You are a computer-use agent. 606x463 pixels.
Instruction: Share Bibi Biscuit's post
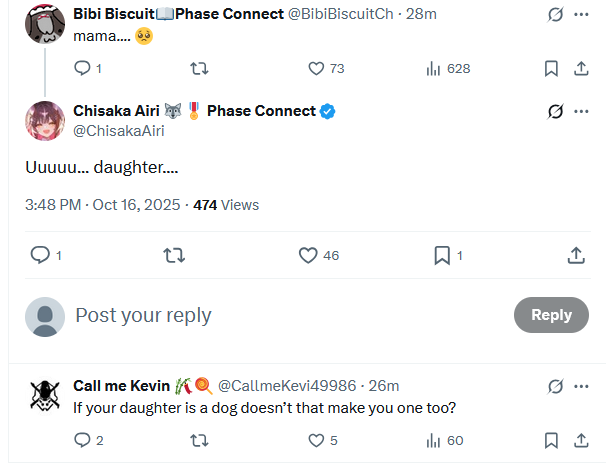click(580, 68)
